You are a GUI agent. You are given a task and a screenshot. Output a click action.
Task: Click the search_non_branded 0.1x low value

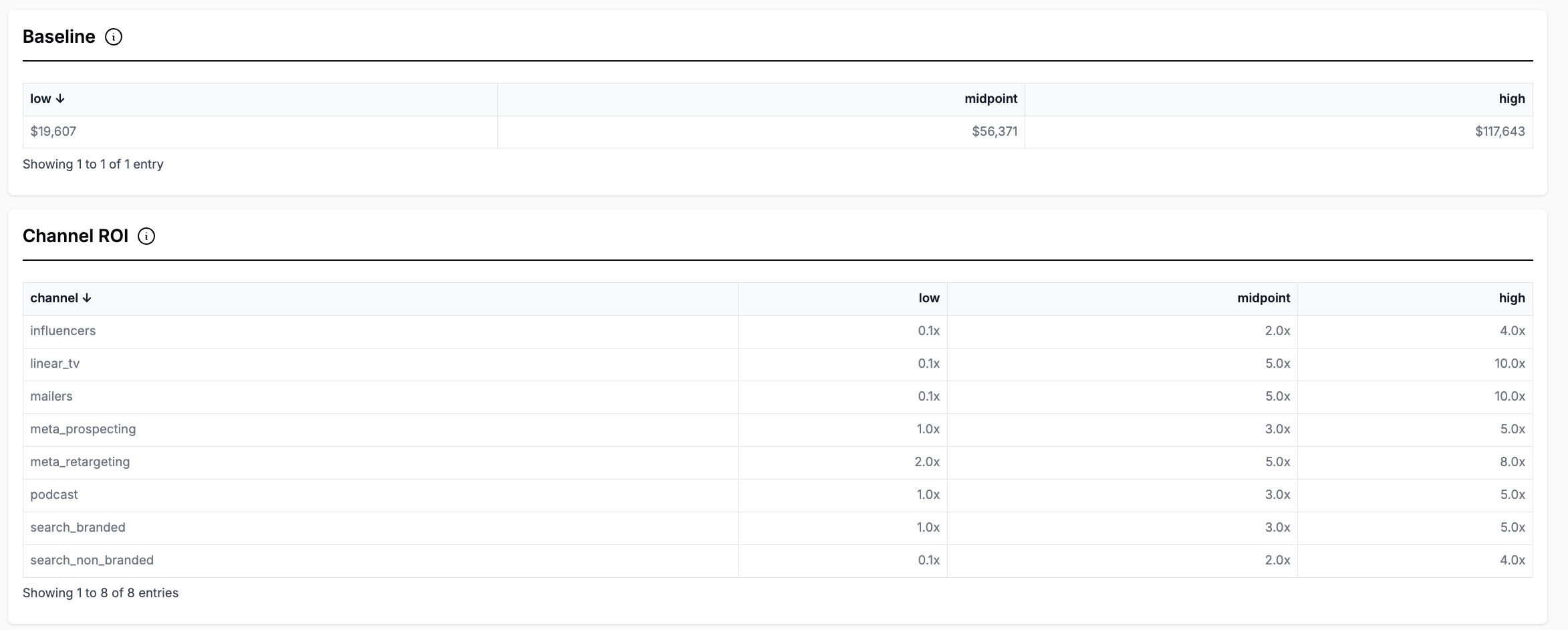(929, 560)
